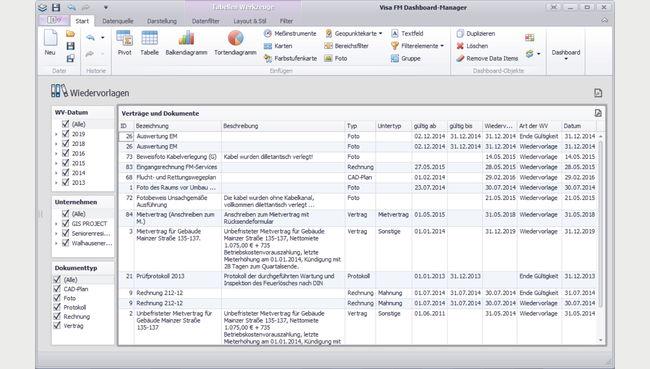650x369 pixels.
Task: Insert a Textfeld text box
Action: 407,34
